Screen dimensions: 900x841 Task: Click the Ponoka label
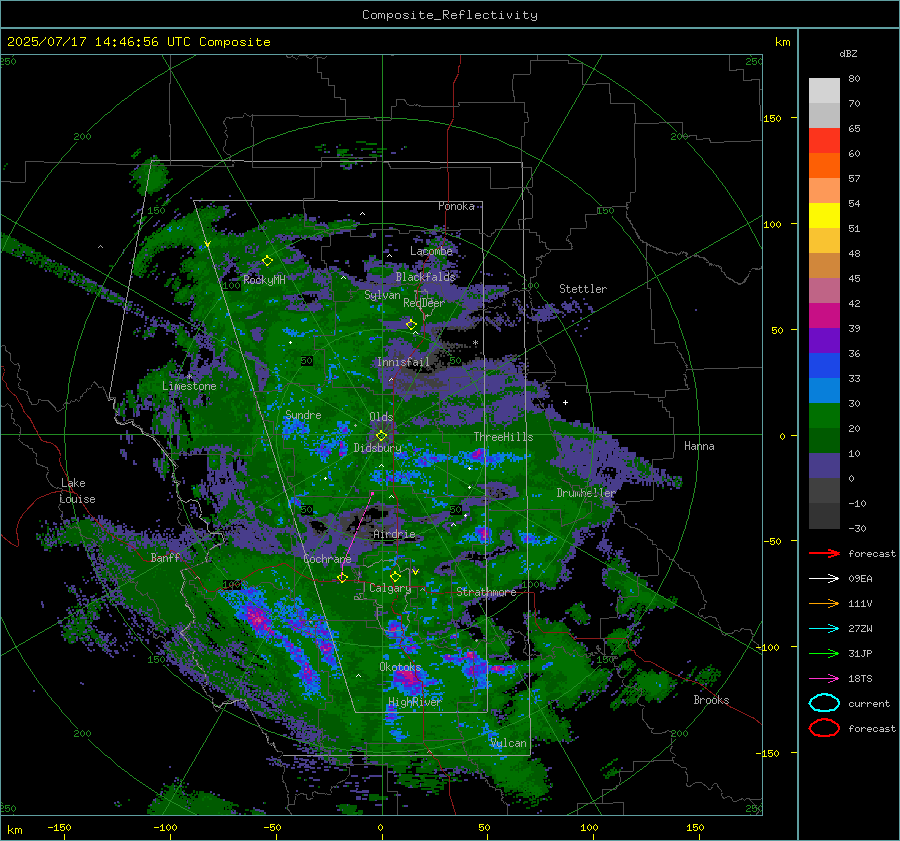coord(456,206)
